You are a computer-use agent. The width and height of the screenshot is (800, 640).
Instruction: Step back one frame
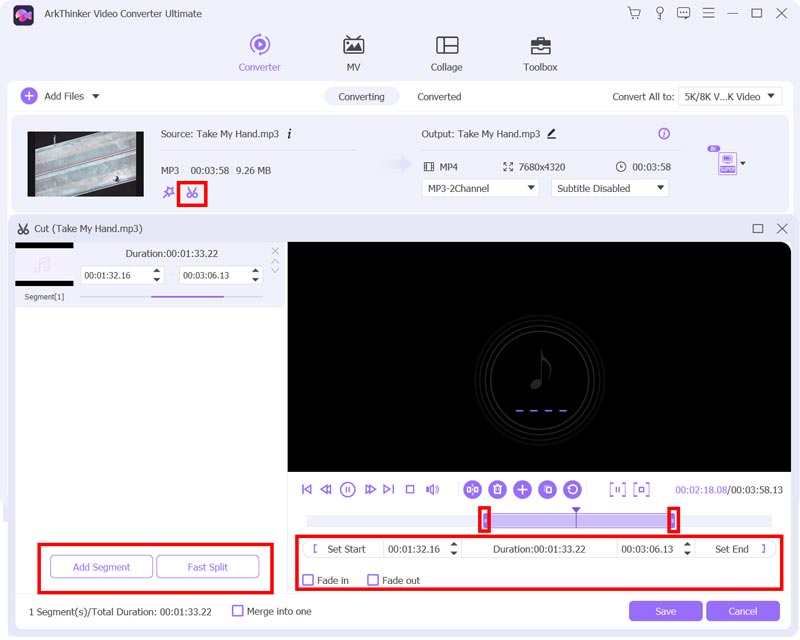(x=326, y=490)
